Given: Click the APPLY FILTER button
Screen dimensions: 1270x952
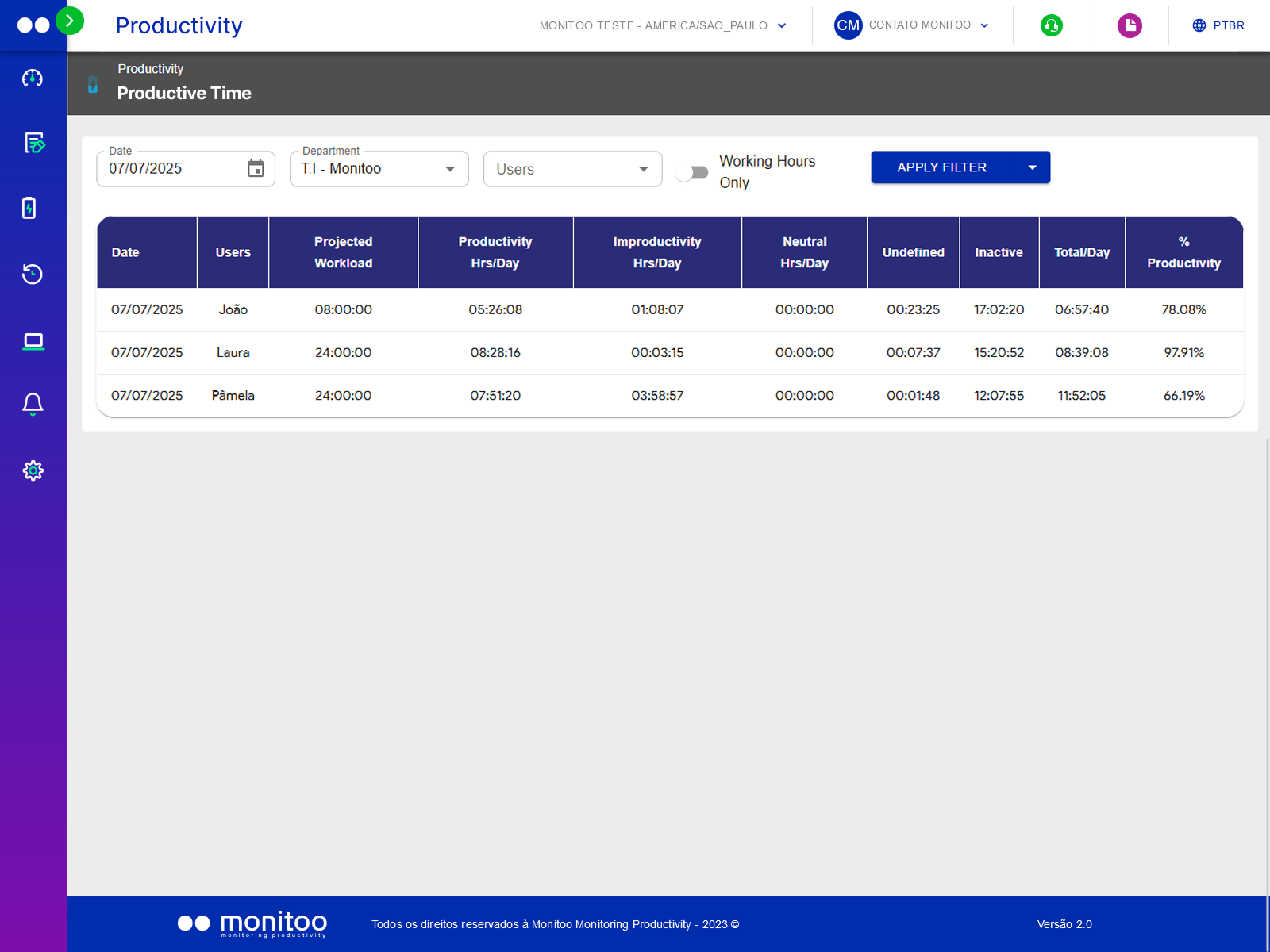Looking at the screenshot, I should pos(941,167).
